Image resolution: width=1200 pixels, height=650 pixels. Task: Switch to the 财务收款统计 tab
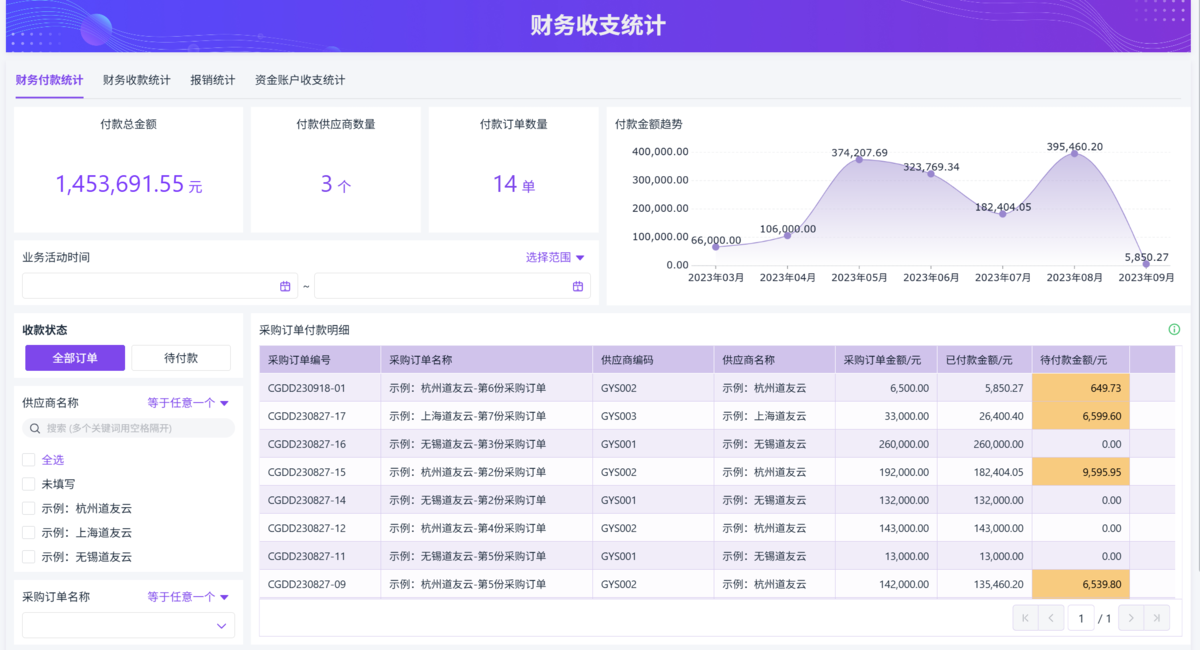click(x=136, y=80)
